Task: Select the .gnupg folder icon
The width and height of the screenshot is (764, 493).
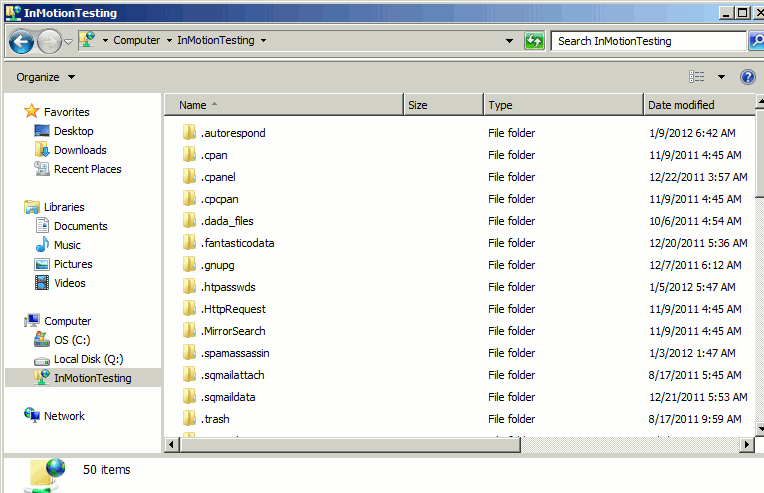Action: [x=190, y=264]
